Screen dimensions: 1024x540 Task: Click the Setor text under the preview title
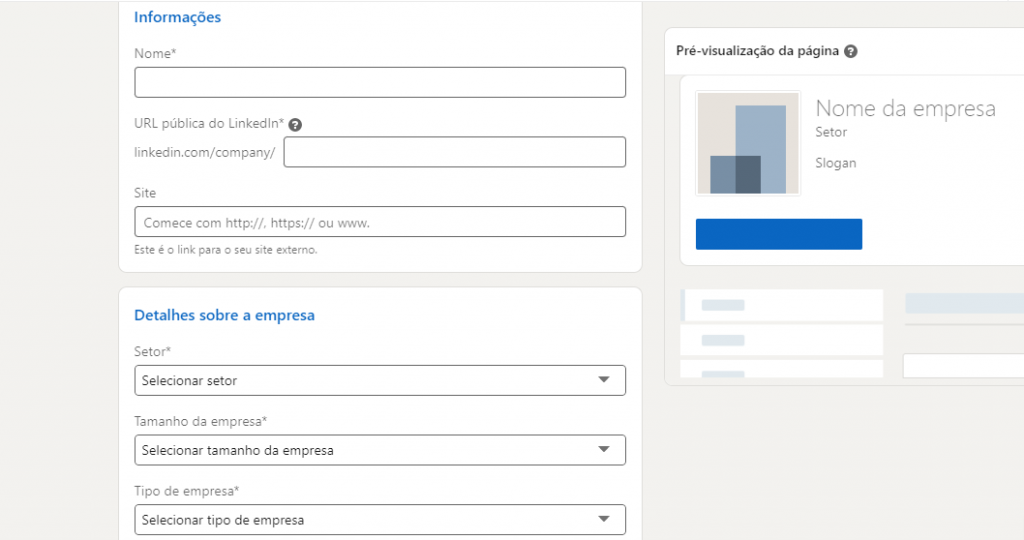pos(831,132)
